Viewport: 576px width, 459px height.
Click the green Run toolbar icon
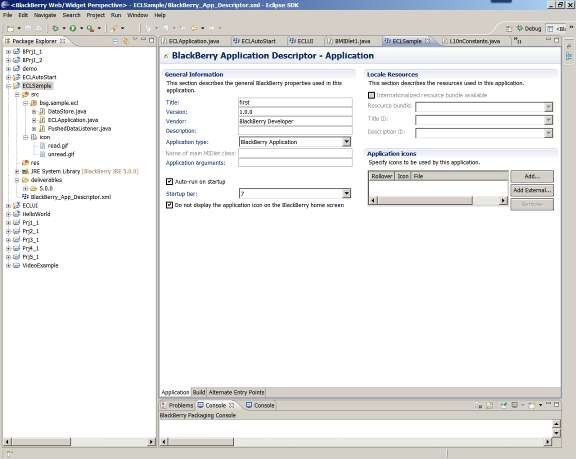coord(73,28)
